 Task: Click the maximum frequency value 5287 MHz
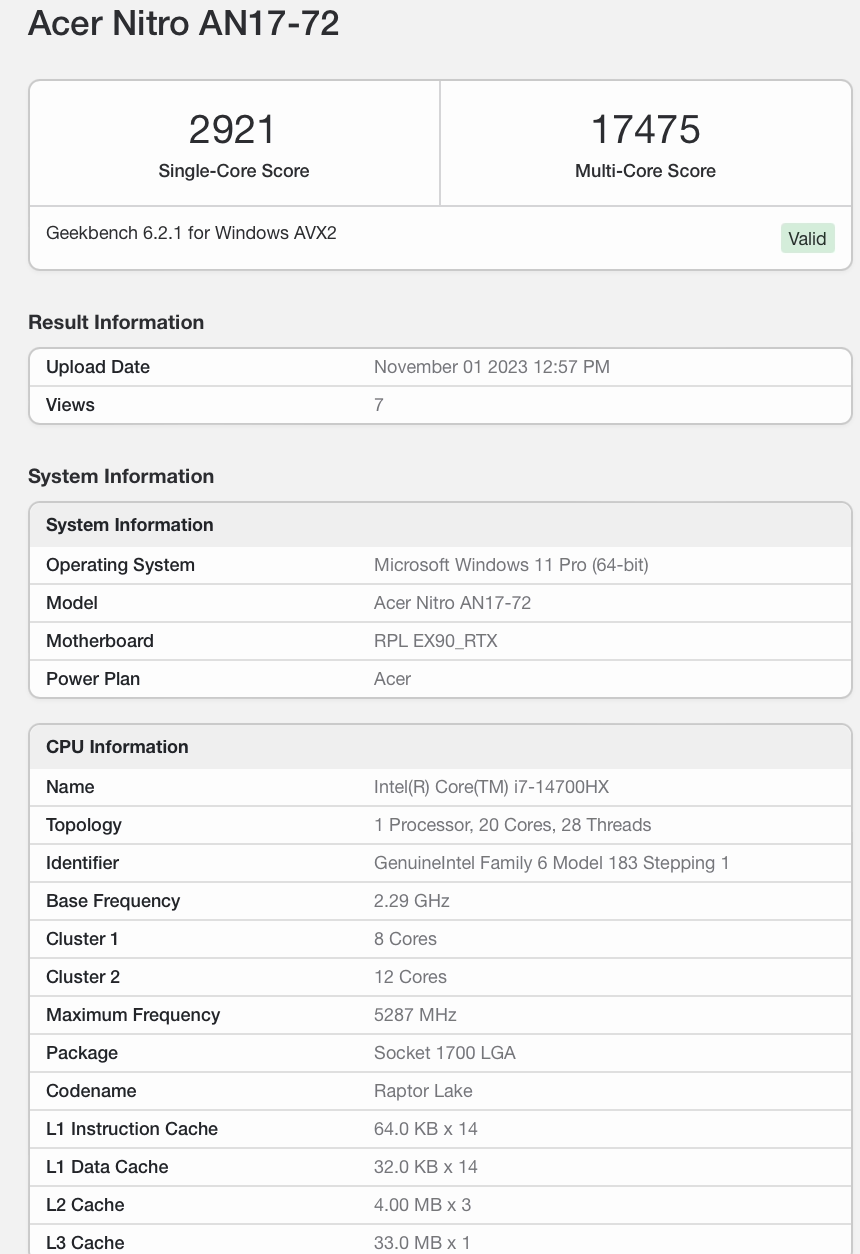tap(415, 1015)
